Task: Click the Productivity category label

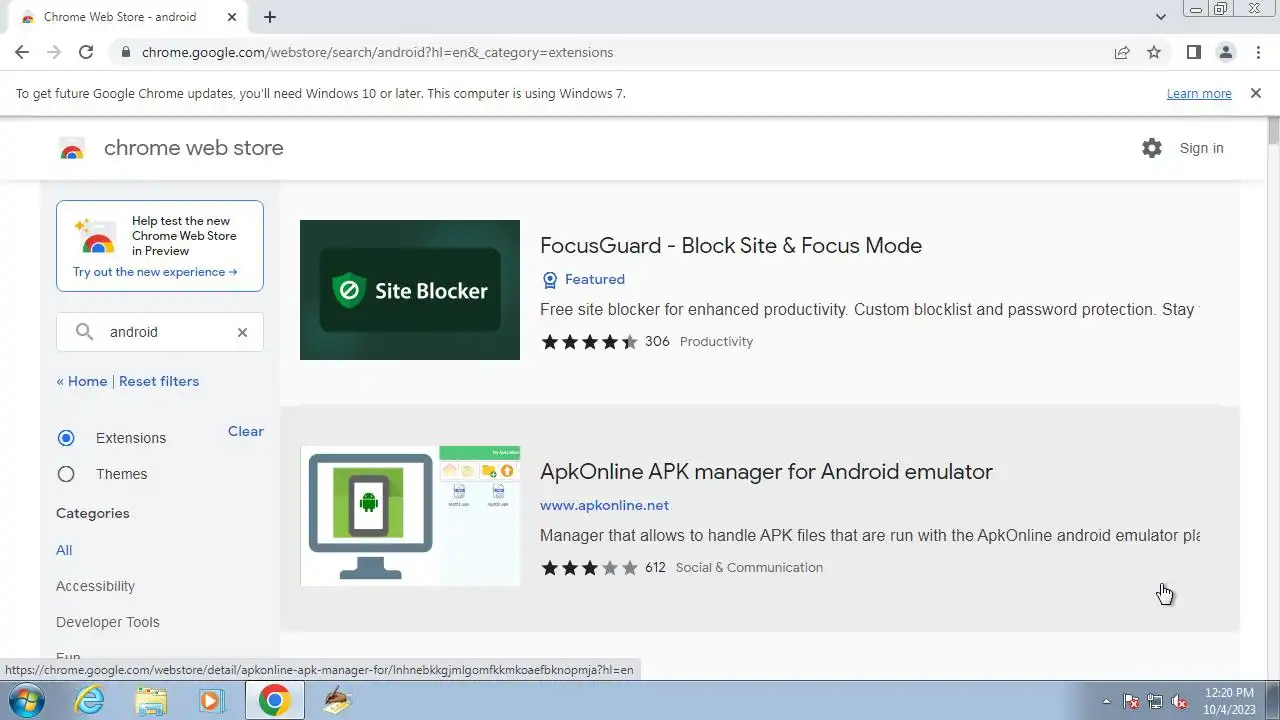Action: 716,342
